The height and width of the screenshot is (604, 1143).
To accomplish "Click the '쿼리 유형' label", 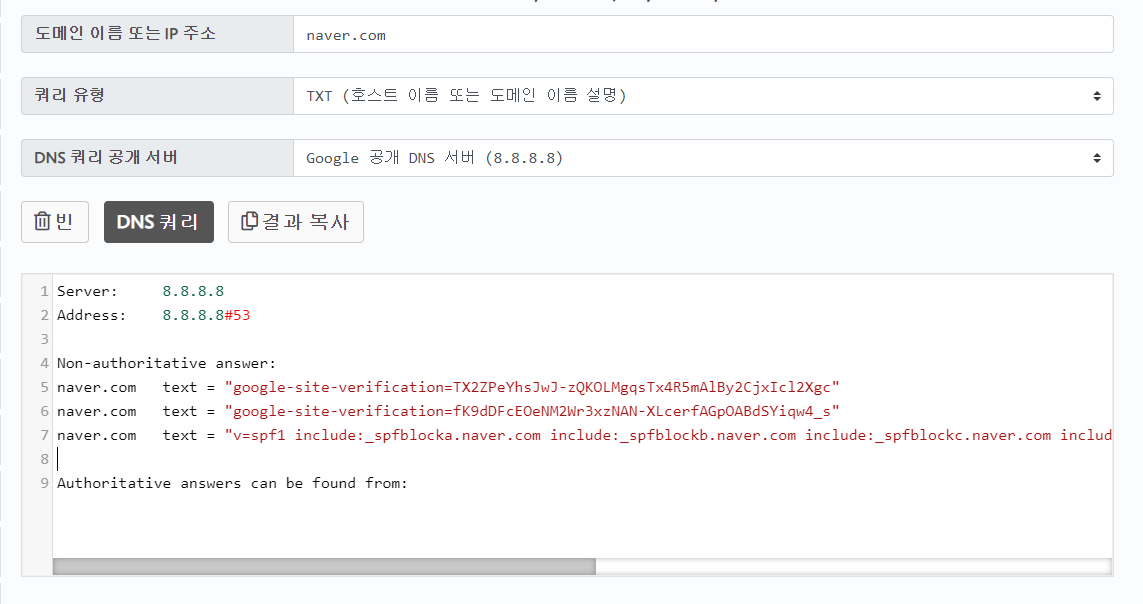I will pyautogui.click(x=70, y=95).
